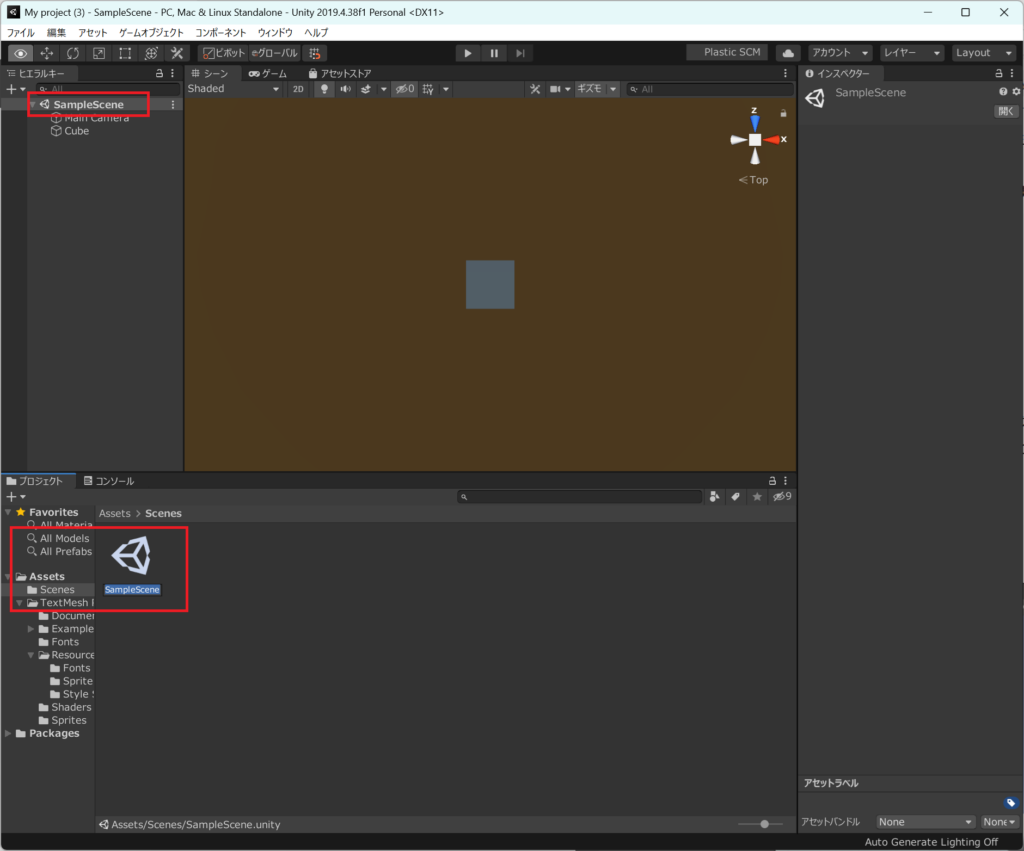This screenshot has width=1024, height=851.
Task: Toggle scene lighting
Action: [x=324, y=89]
